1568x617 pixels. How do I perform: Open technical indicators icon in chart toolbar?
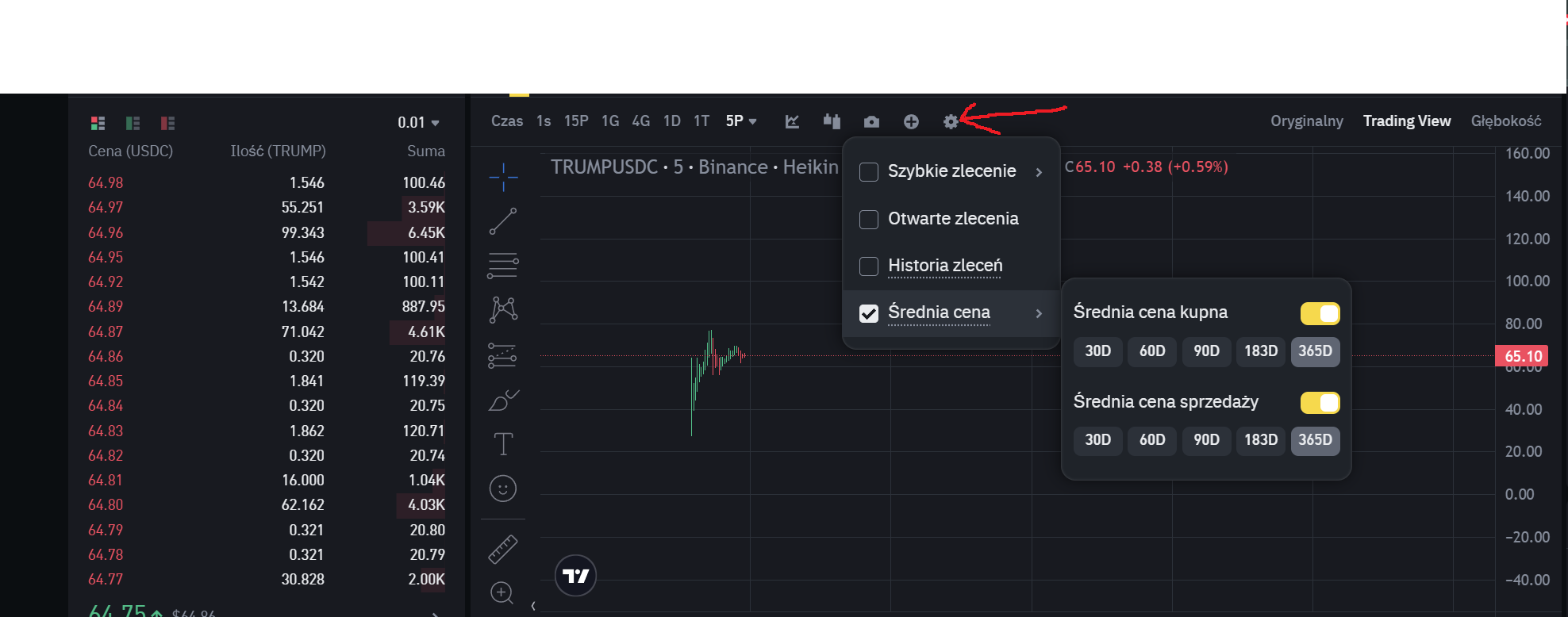[x=792, y=121]
